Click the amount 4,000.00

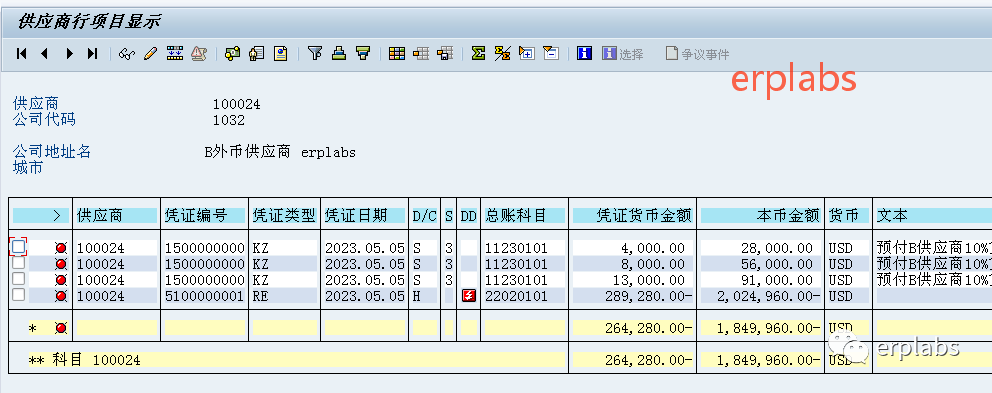(x=653, y=248)
